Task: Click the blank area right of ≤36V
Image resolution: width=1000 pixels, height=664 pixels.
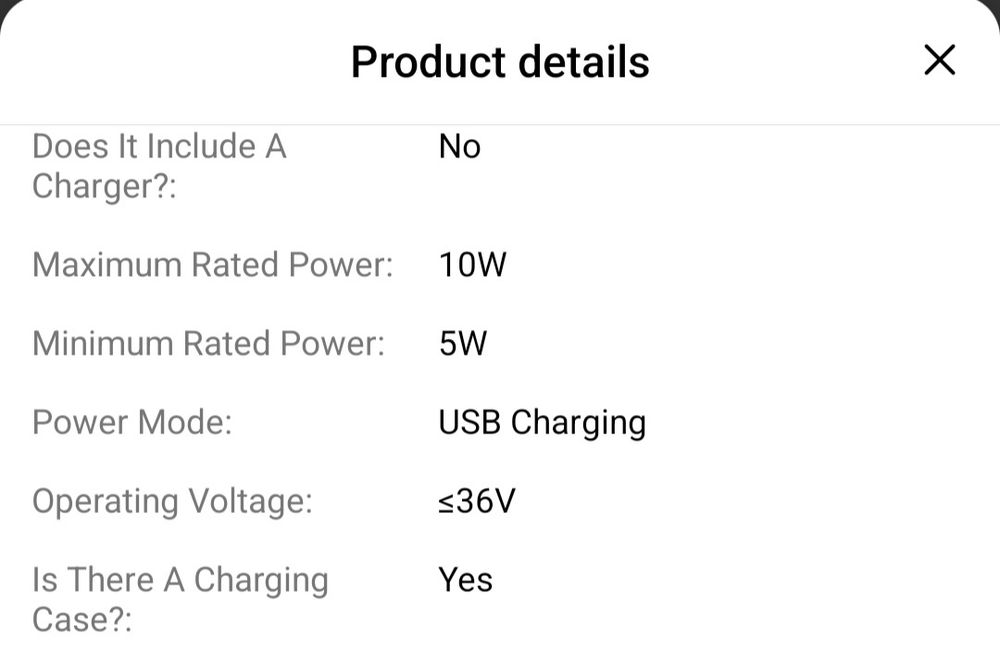Action: 750,501
